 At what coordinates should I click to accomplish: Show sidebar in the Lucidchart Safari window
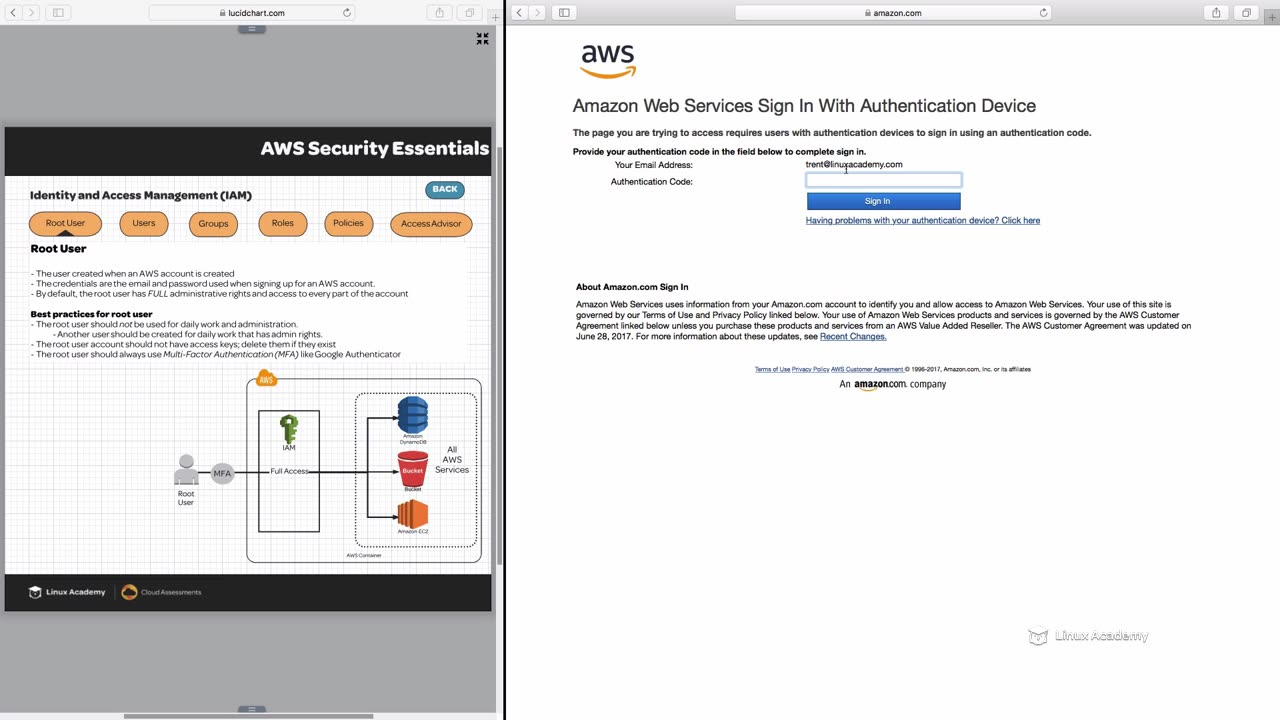(x=58, y=13)
